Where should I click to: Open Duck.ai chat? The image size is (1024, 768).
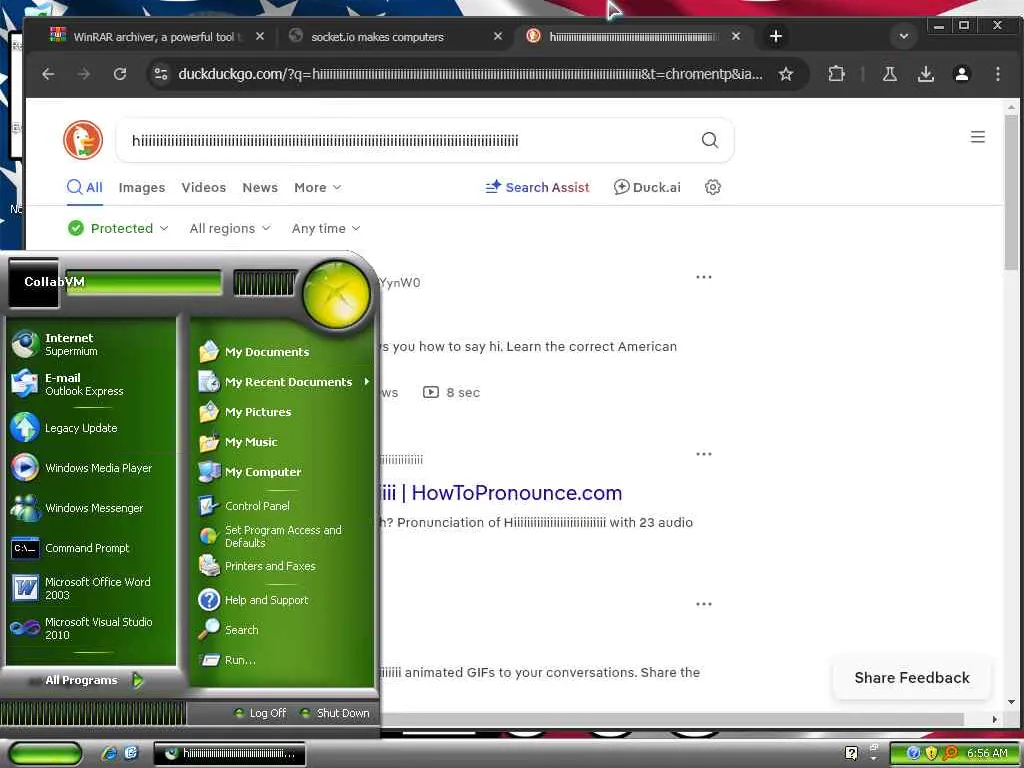[647, 187]
